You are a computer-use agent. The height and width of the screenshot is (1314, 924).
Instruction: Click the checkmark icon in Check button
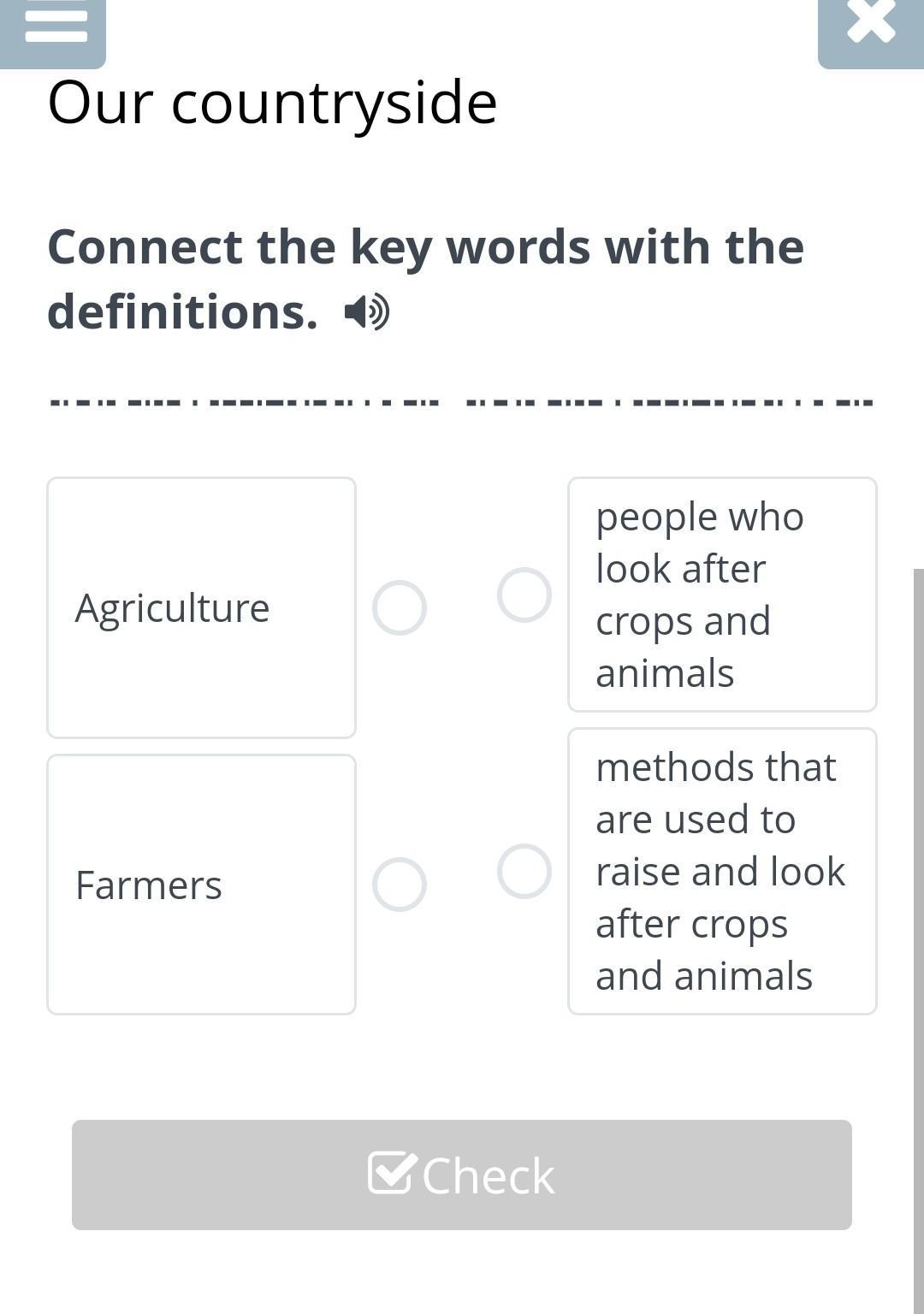click(393, 1172)
